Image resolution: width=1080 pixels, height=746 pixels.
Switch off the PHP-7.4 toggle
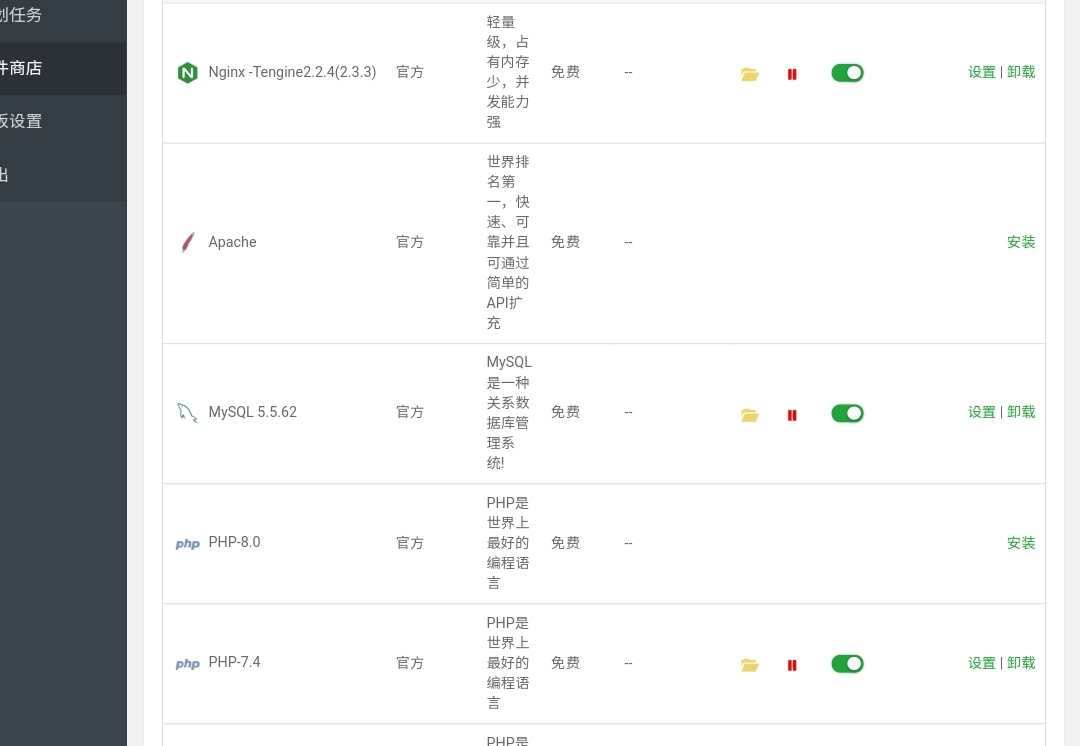(847, 663)
